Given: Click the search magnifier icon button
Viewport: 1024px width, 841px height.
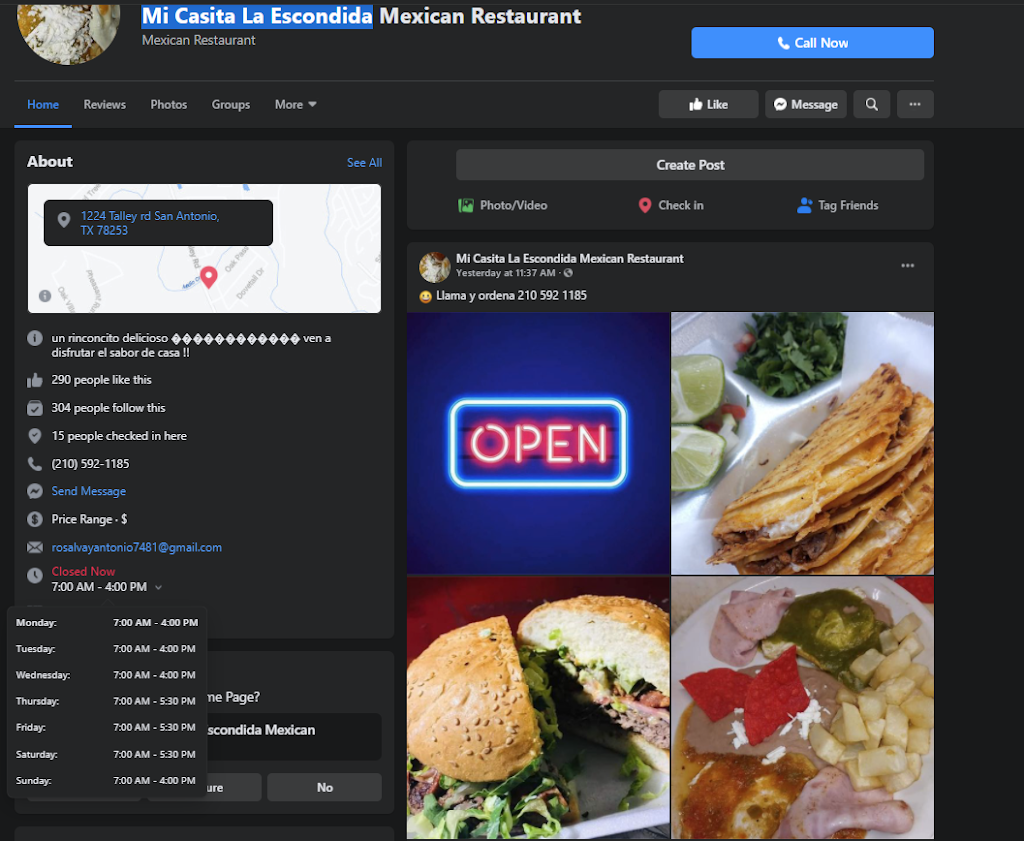Looking at the screenshot, I should (x=871, y=104).
